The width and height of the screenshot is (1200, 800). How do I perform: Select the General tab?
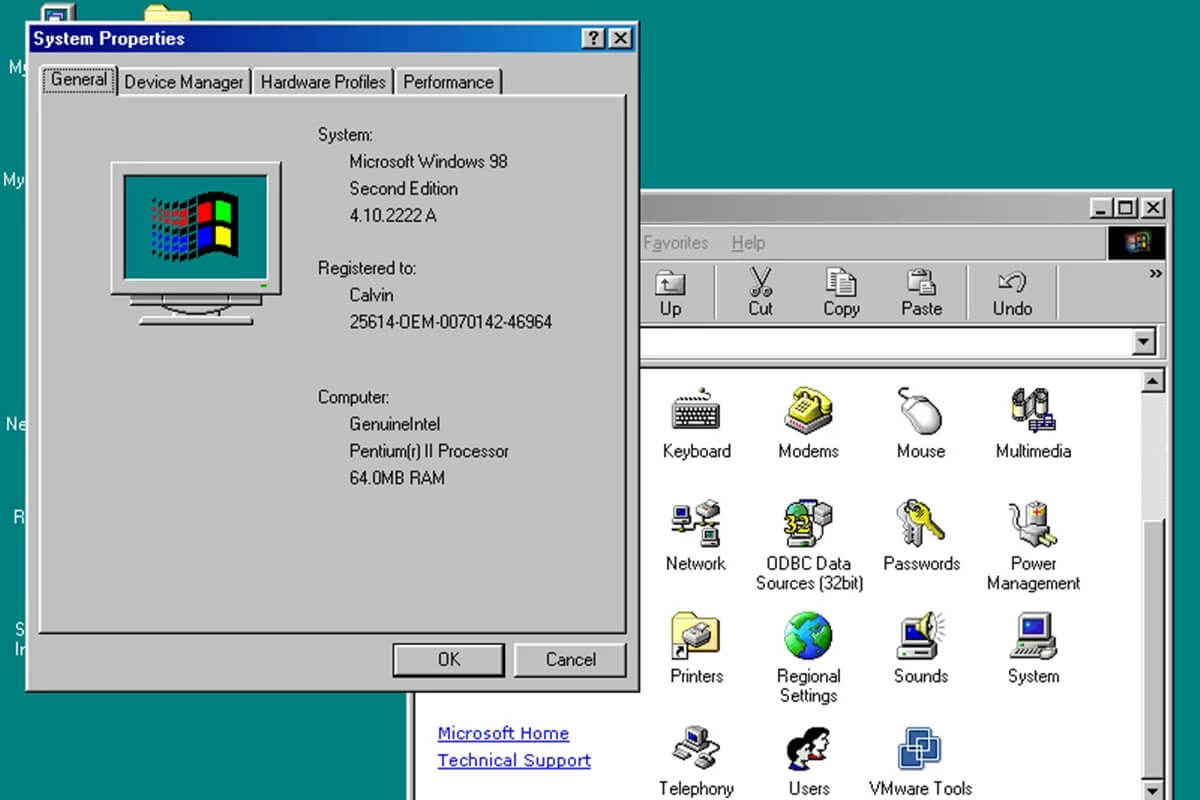79,80
